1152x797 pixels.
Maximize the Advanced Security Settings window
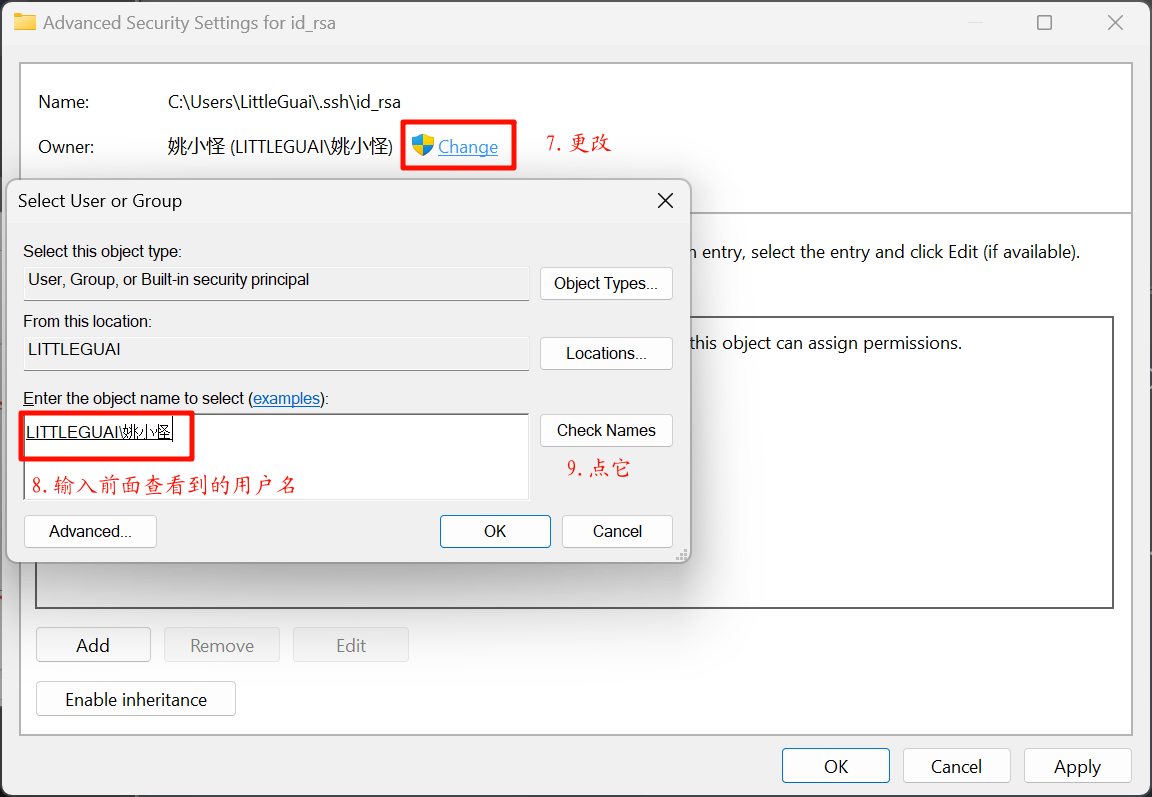point(1044,22)
